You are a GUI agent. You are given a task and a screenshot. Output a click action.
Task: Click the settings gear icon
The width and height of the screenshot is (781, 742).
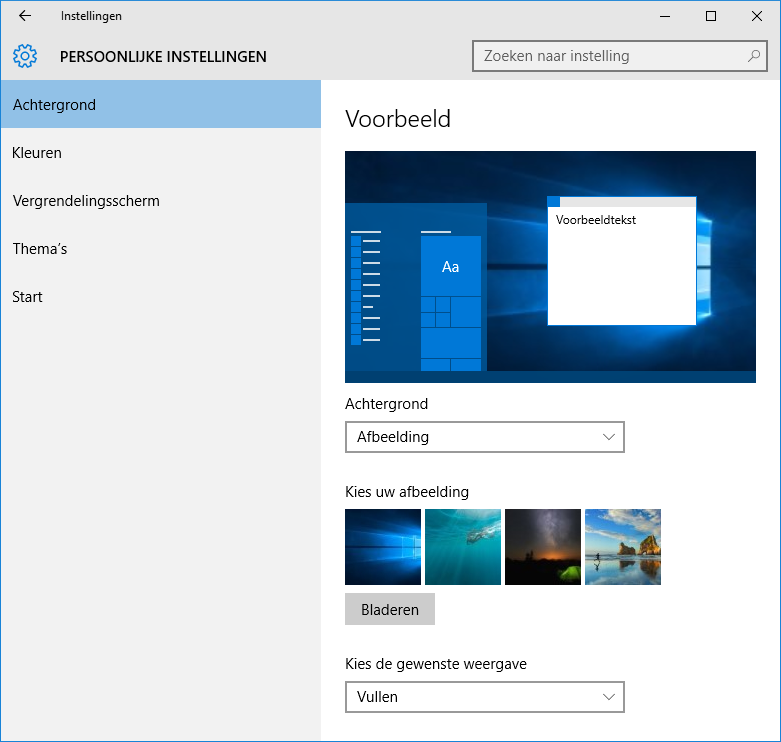pos(25,56)
